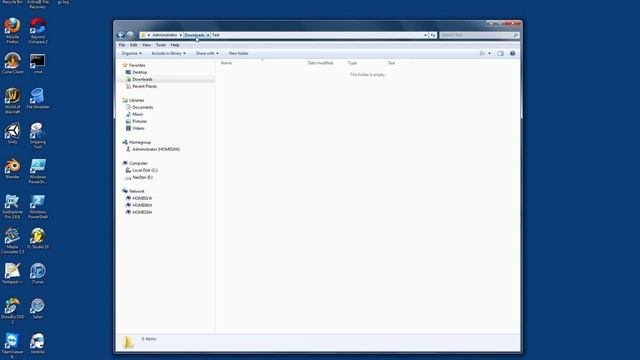Viewport: 640px width, 360px height.
Task: Open the Organize dropdown
Action: click(131, 53)
